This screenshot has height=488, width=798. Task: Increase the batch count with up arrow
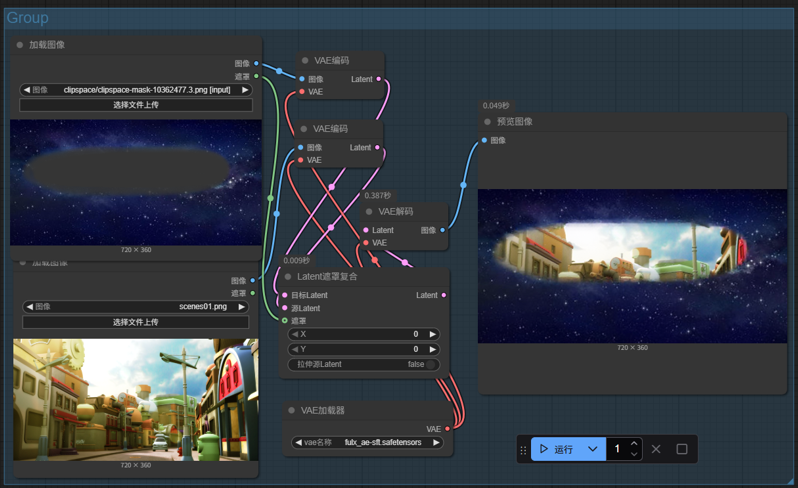tap(634, 444)
